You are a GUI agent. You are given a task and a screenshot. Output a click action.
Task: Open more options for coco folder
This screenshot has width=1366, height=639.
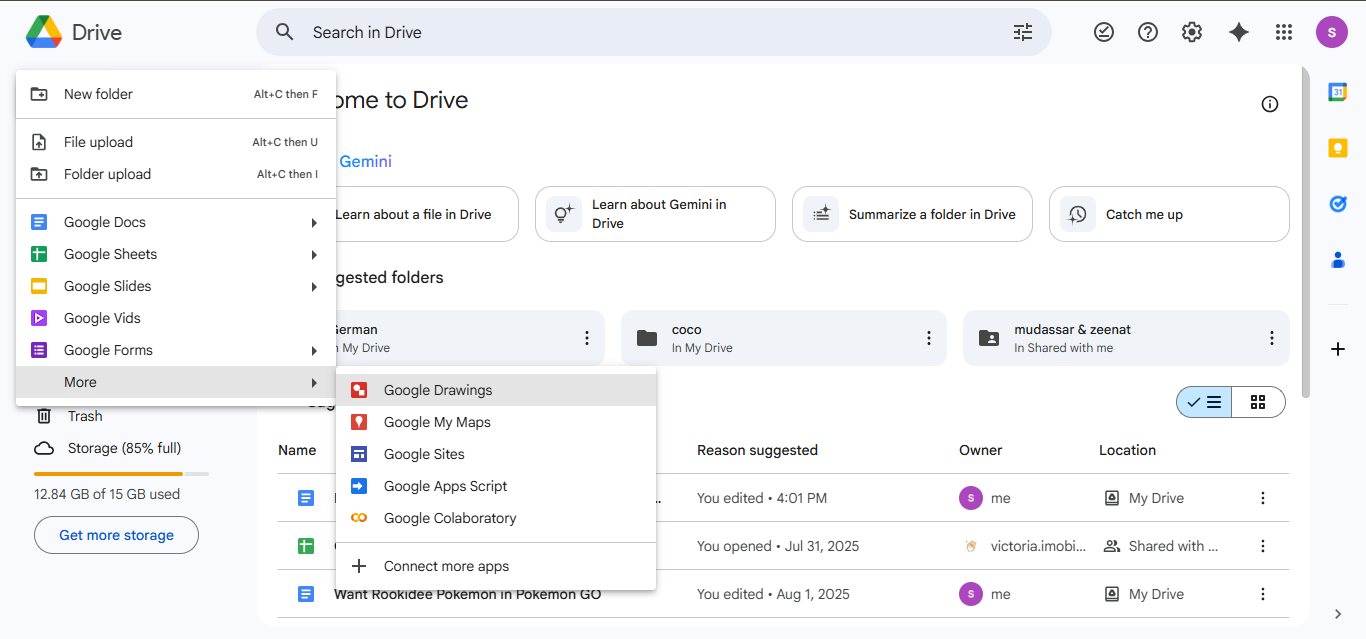pos(929,338)
